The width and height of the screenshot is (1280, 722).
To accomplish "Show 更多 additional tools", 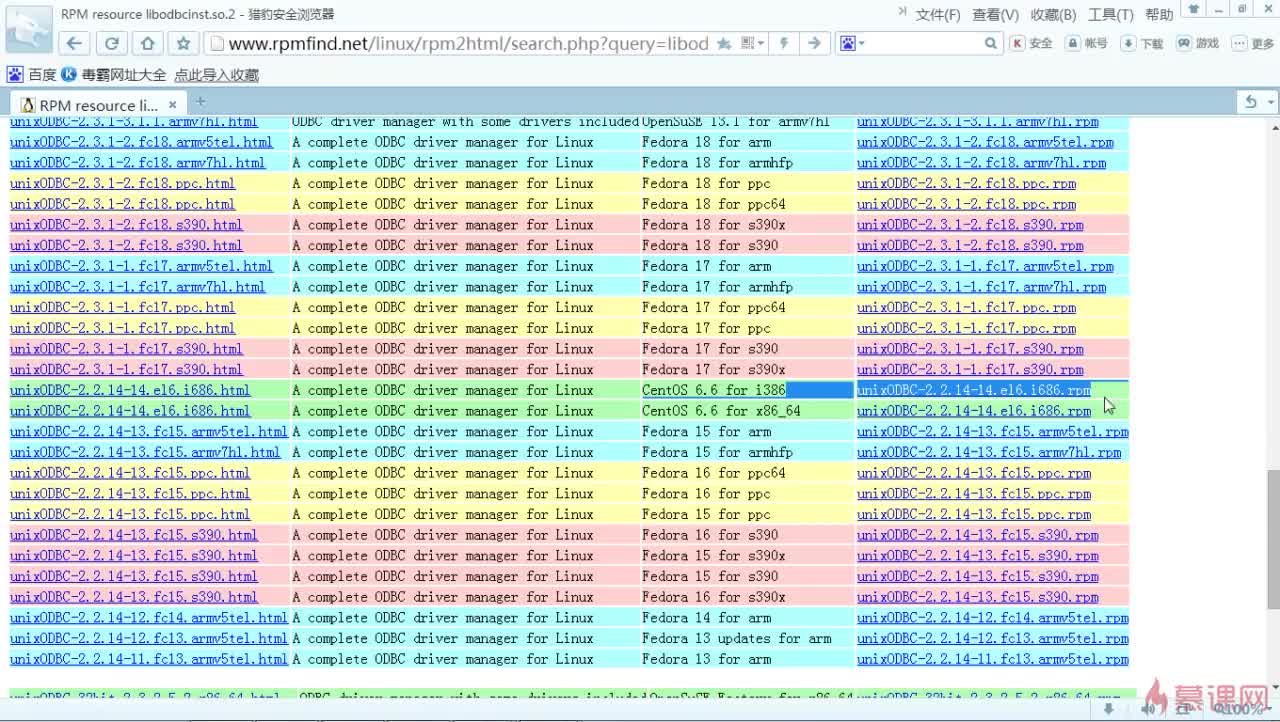I will 1254,43.
